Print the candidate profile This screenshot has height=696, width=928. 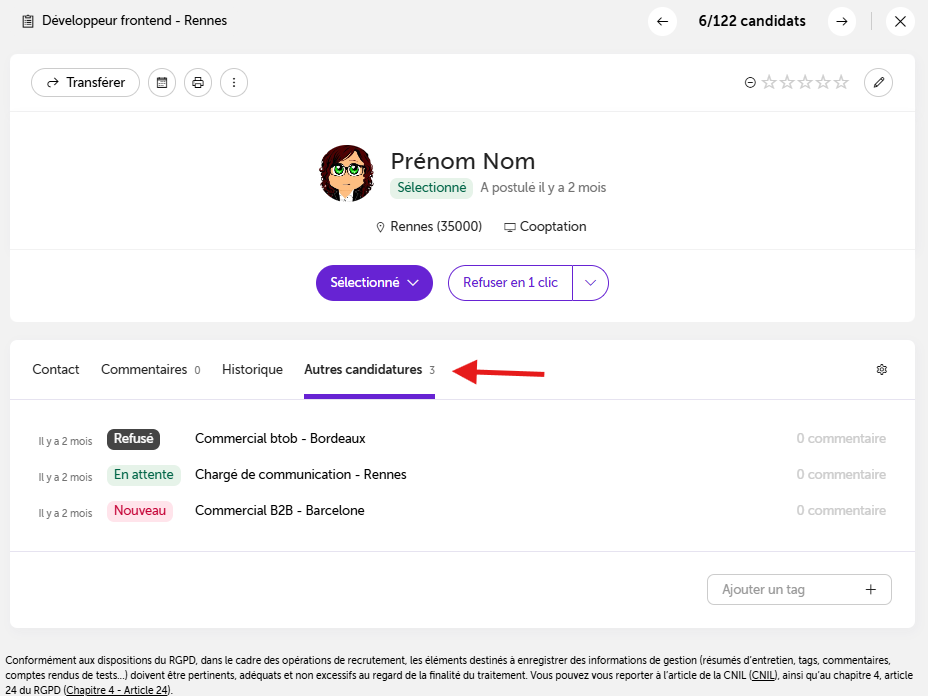click(x=198, y=83)
